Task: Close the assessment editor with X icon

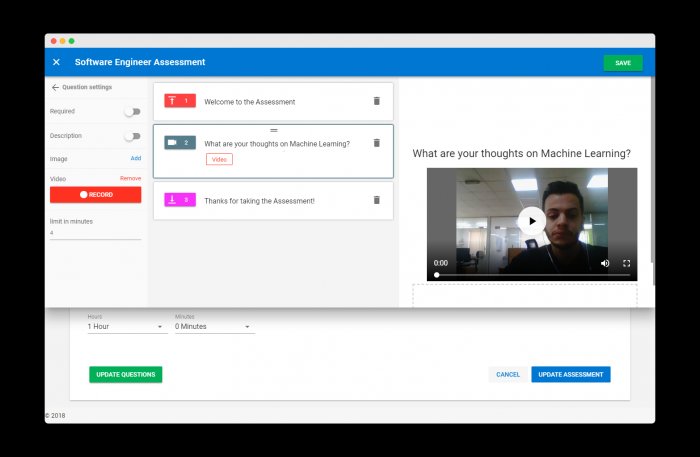Action: pyautogui.click(x=56, y=62)
